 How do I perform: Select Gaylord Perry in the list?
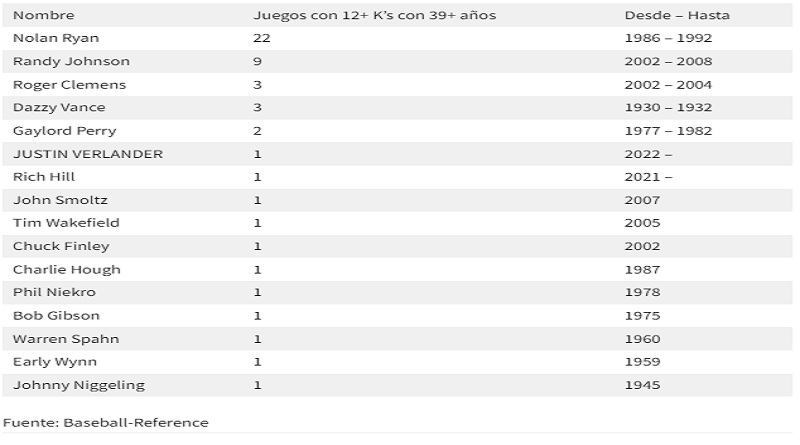click(64, 131)
